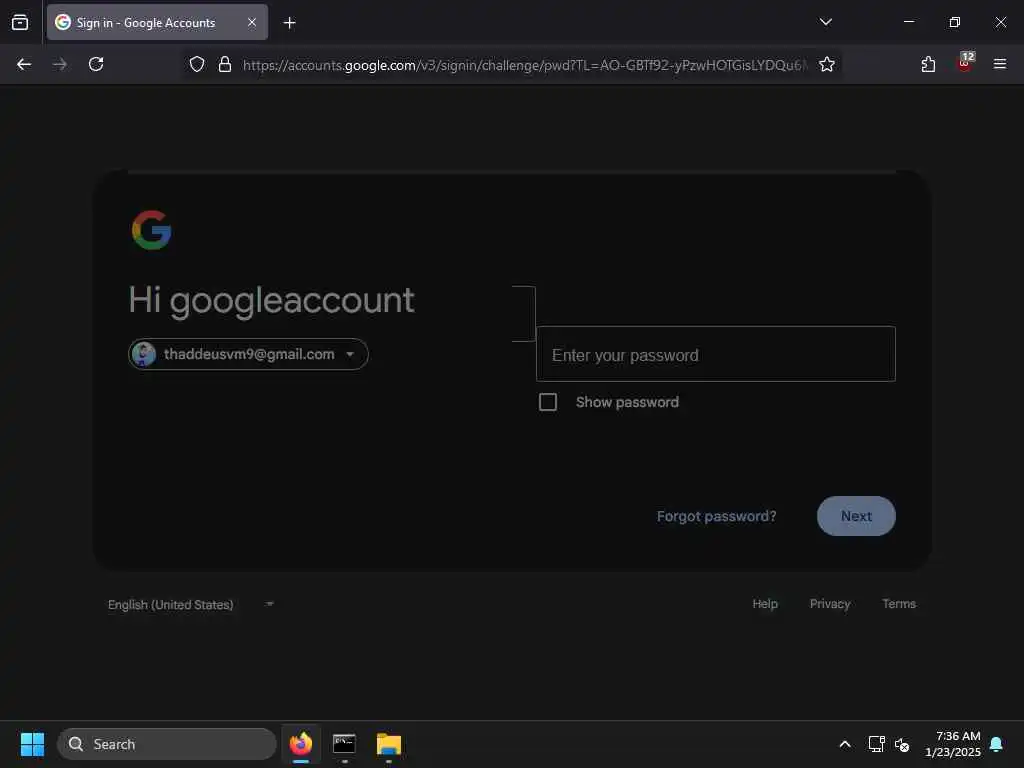Image resolution: width=1024 pixels, height=768 pixels.
Task: Show hidden system tray icons
Action: pyautogui.click(x=844, y=744)
